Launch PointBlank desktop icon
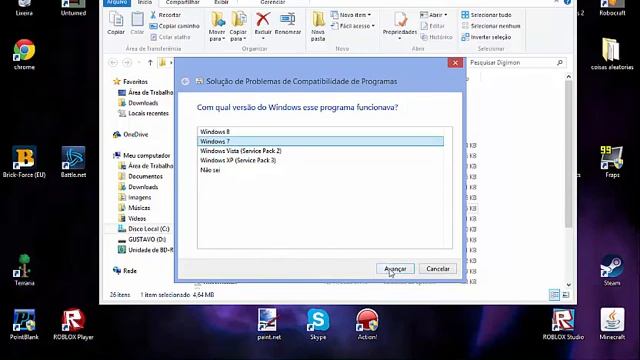The height and width of the screenshot is (360, 640). pyautogui.click(x=24, y=324)
